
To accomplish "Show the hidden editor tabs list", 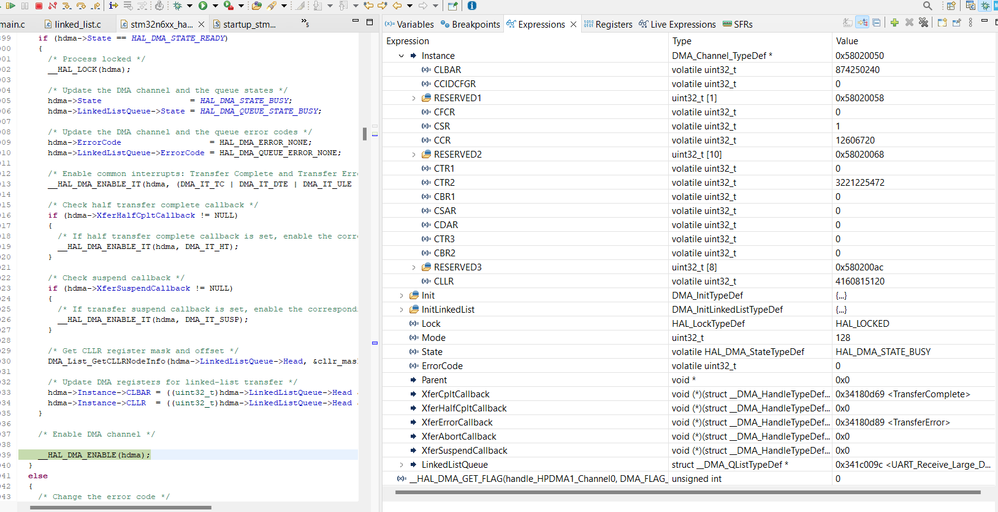I will pyautogui.click(x=306, y=25).
